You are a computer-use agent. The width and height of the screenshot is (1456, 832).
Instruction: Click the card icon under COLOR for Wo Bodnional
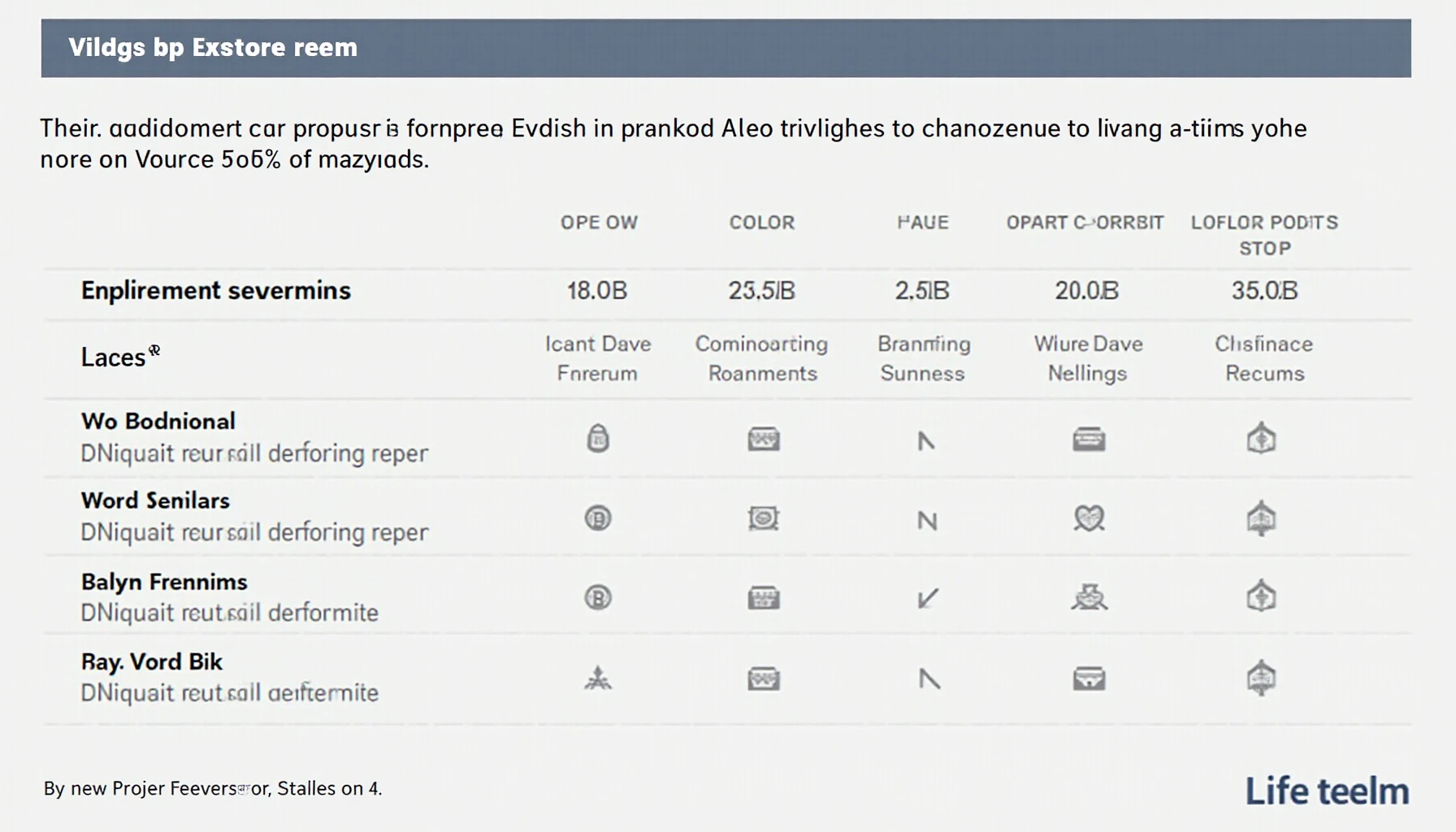pyautogui.click(x=764, y=440)
